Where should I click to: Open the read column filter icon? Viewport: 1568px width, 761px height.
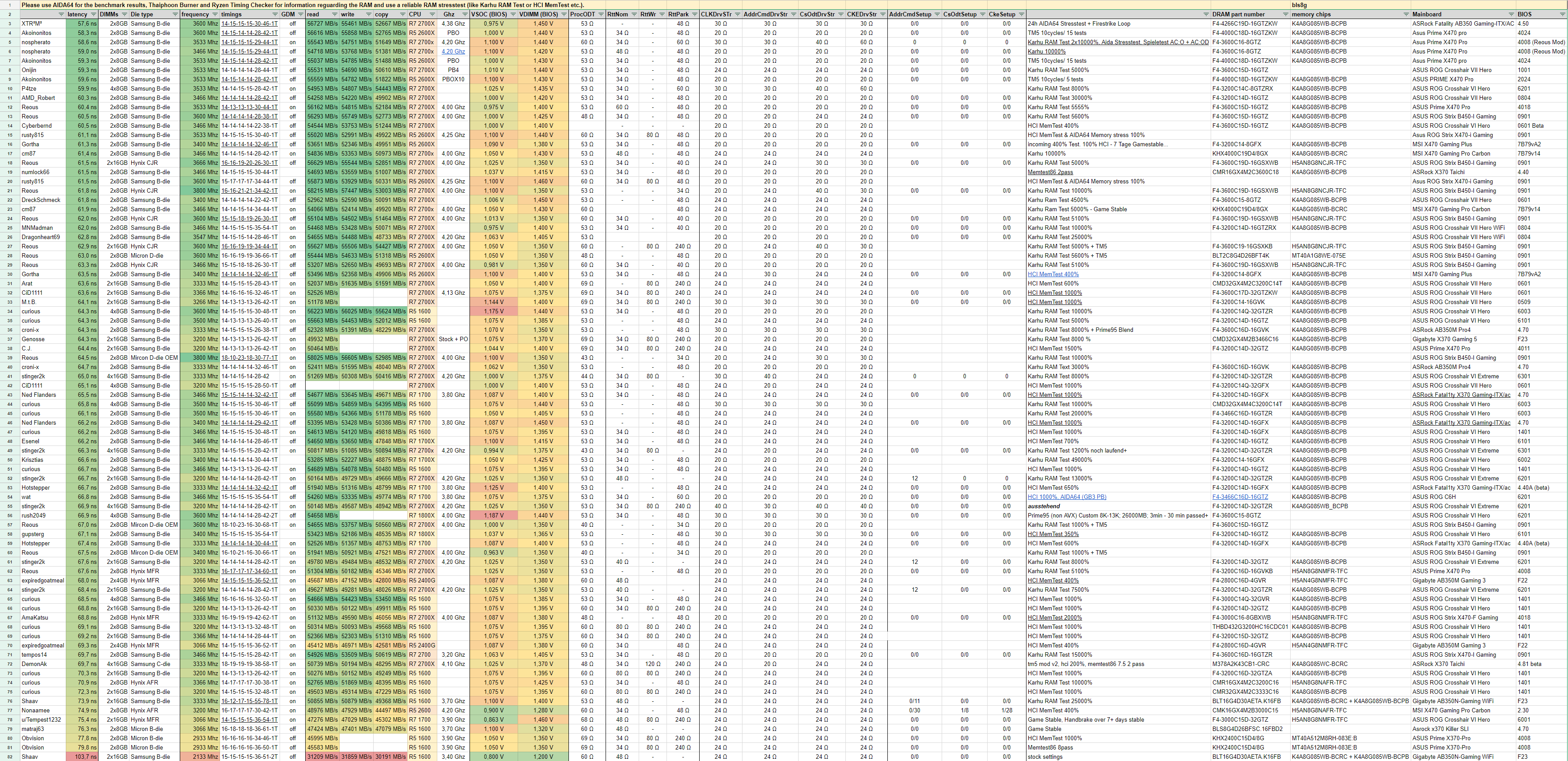335,14
